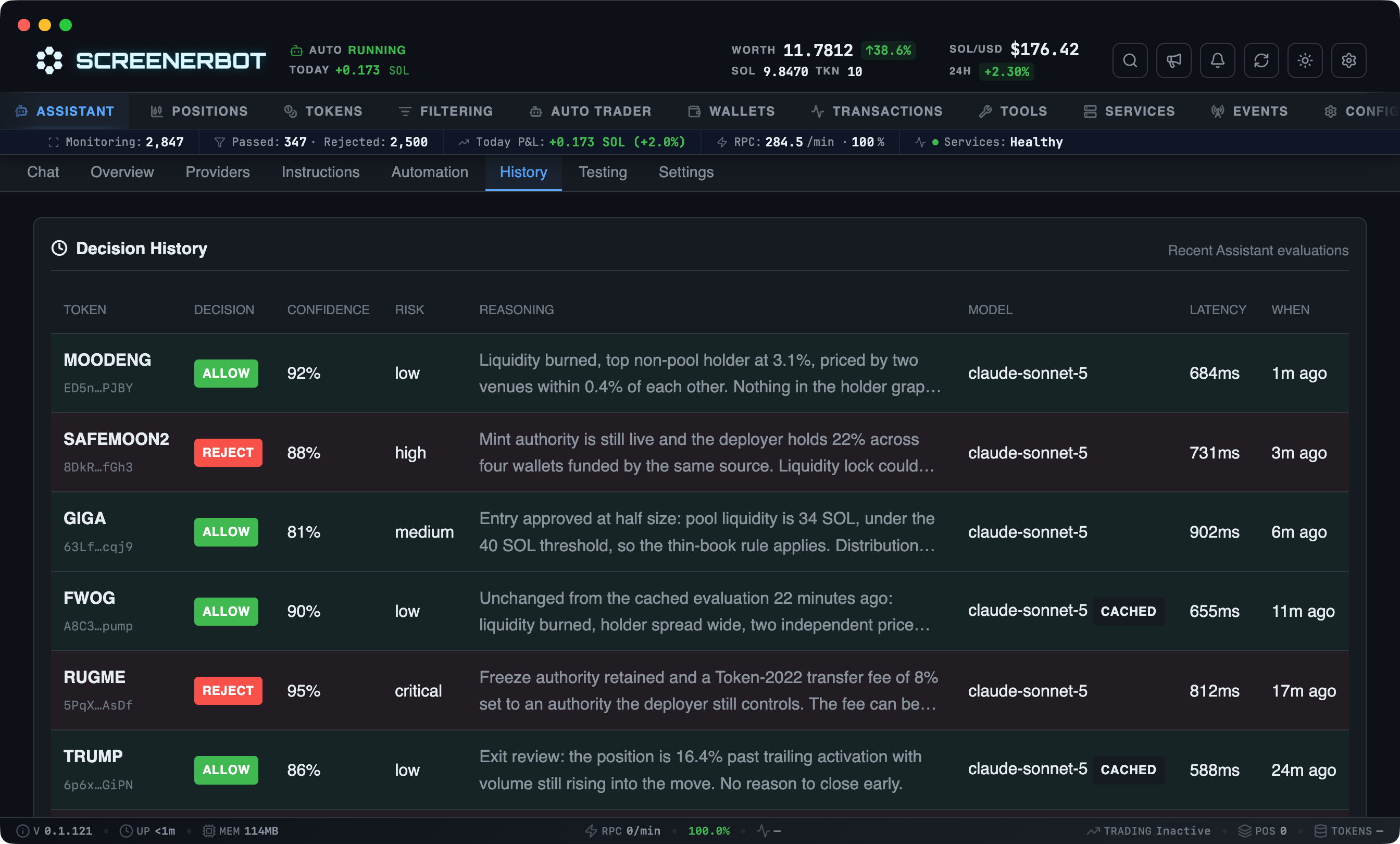Click the Services pulse icon
1400x844 pixels.
(x=920, y=142)
